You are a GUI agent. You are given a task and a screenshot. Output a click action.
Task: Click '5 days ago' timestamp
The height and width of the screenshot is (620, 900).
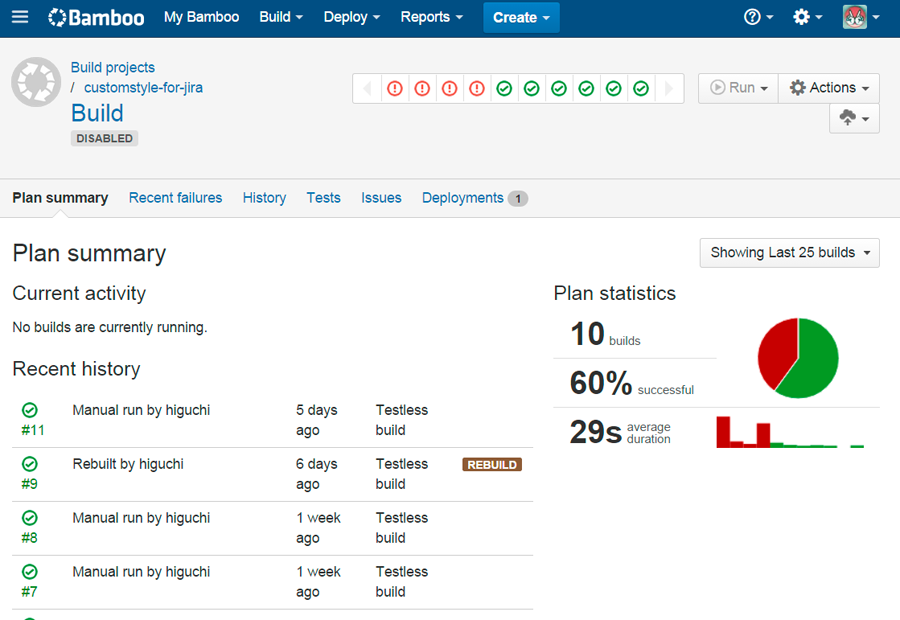pyautogui.click(x=316, y=420)
